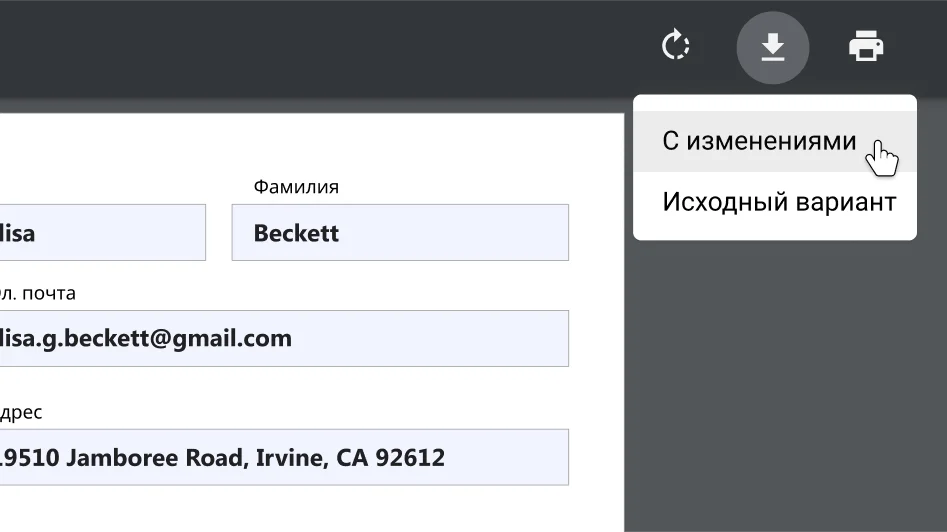Select "С изменениями" download option

click(759, 141)
